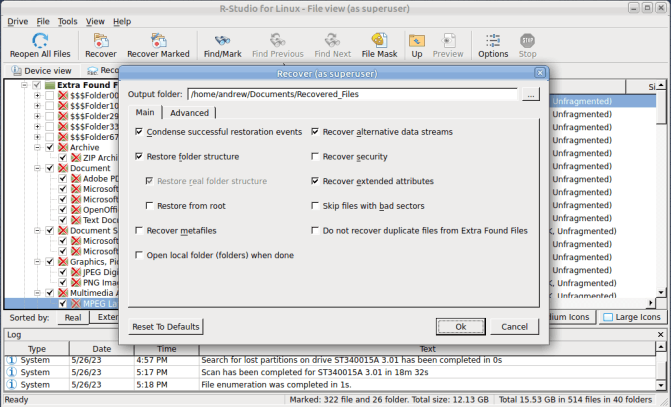Uncheck Recover extended attributes
Viewport: 671px width, 407px height.
(315, 181)
